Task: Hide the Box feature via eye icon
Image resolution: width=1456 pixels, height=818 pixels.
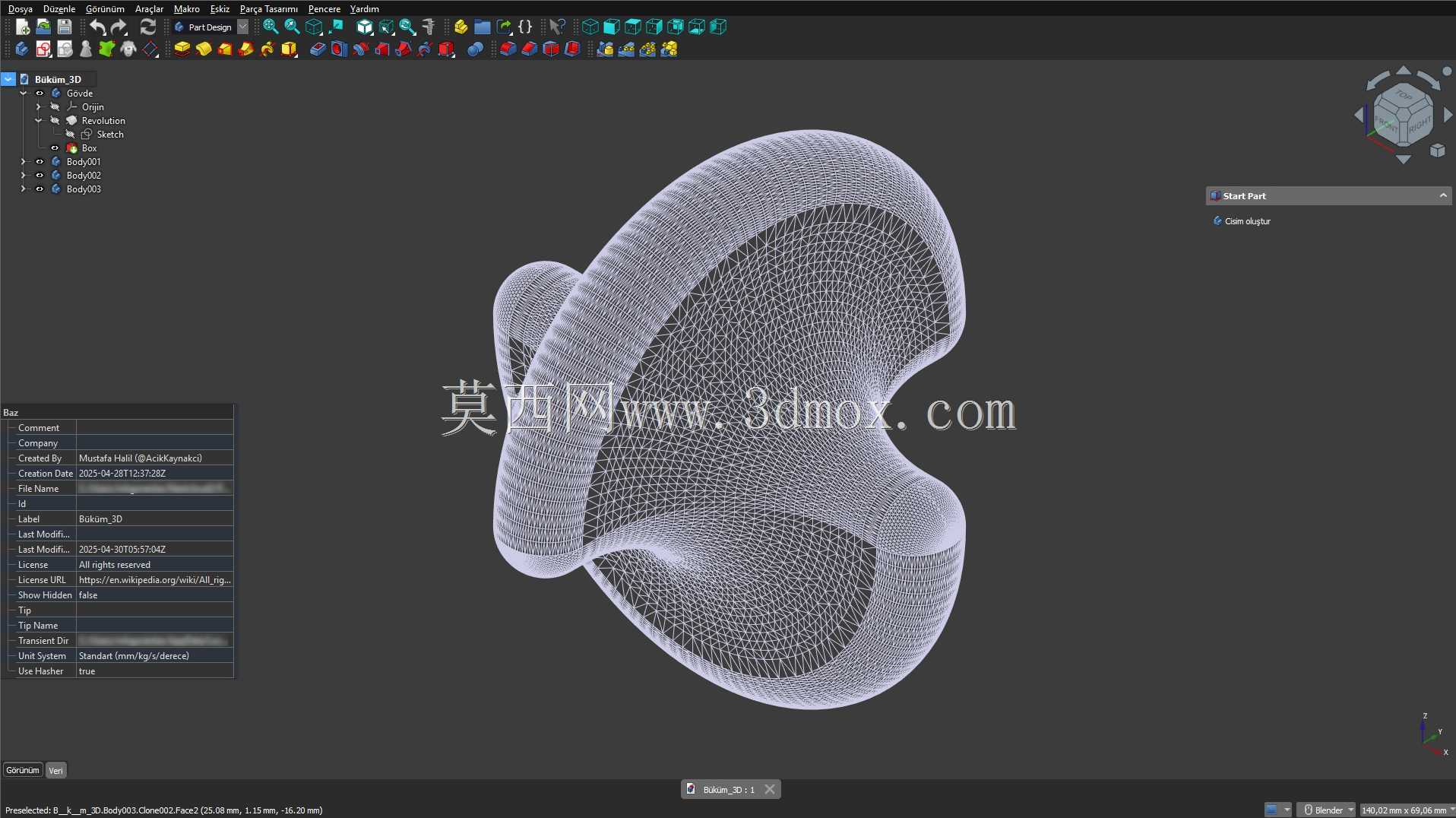Action: (55, 148)
